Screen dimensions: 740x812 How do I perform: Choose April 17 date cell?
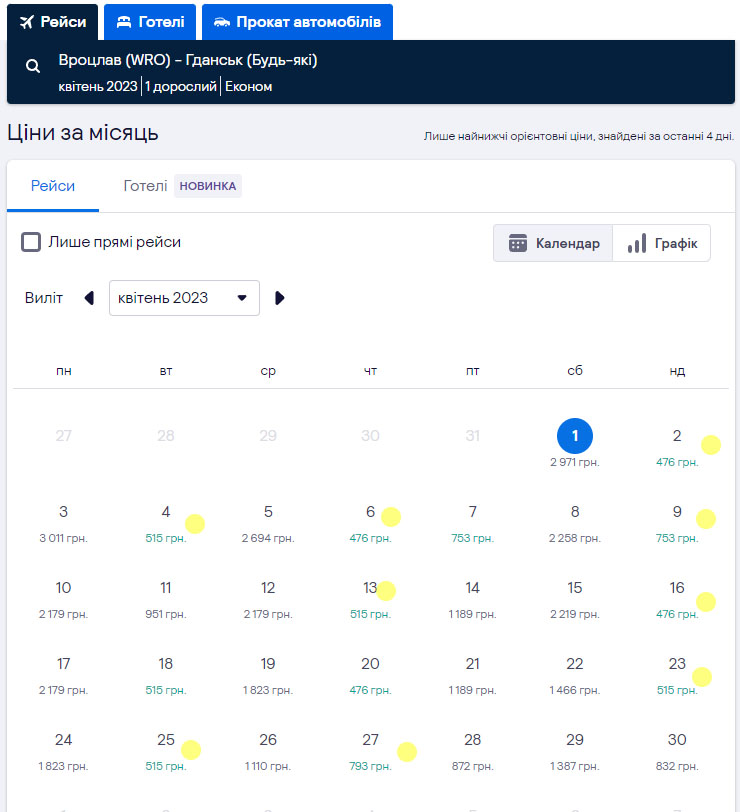tap(63, 675)
